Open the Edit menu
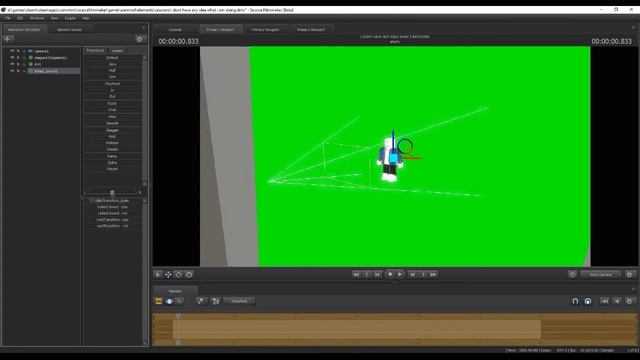Image resolution: width=640 pixels, height=360 pixels. click(x=20, y=18)
